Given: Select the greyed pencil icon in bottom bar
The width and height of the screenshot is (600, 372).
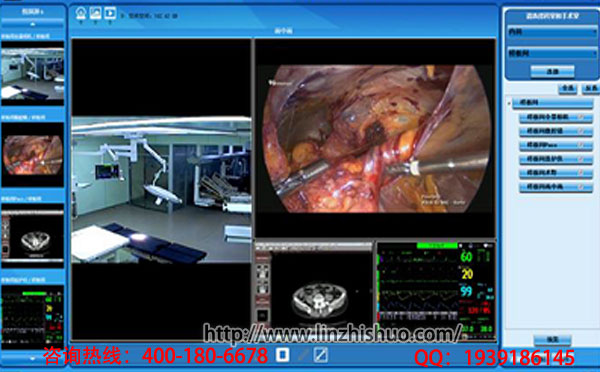Looking at the screenshot, I should pyautogui.click(x=302, y=354).
